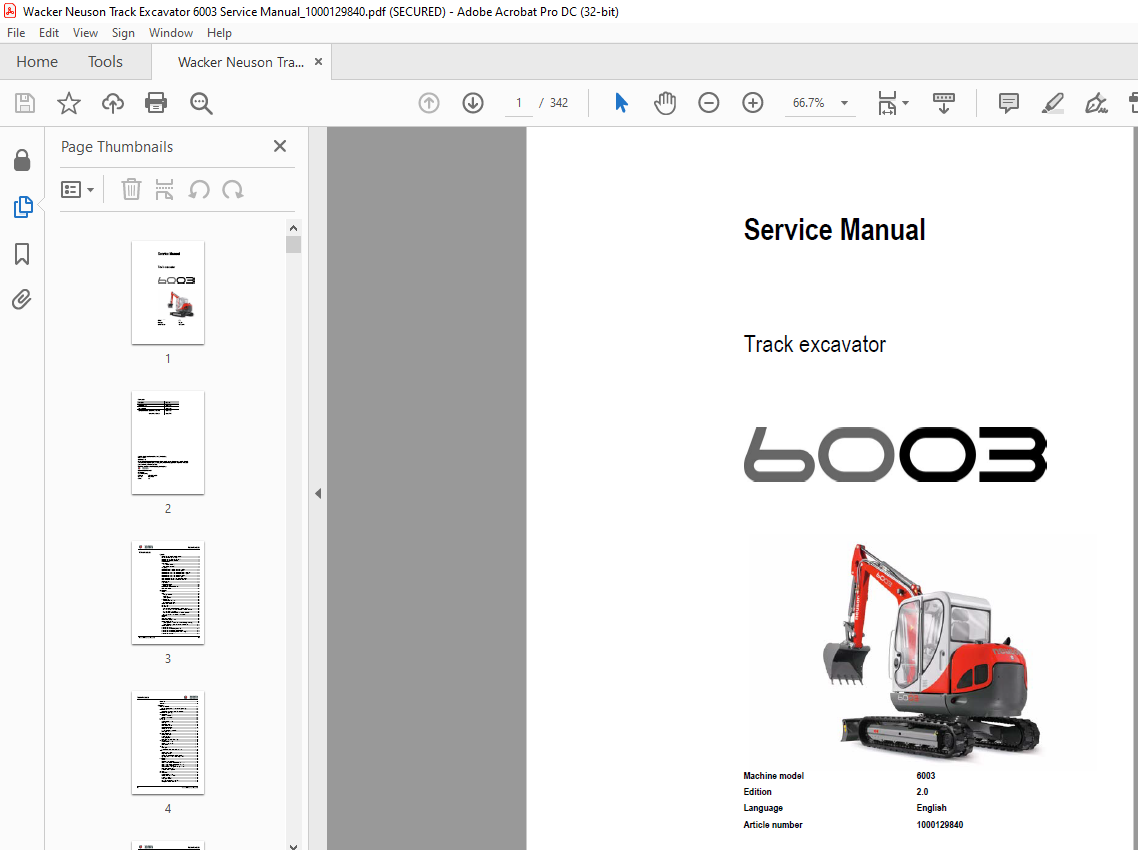This screenshot has height=850, width=1138.
Task: Open the Window menu
Action: coord(171,33)
